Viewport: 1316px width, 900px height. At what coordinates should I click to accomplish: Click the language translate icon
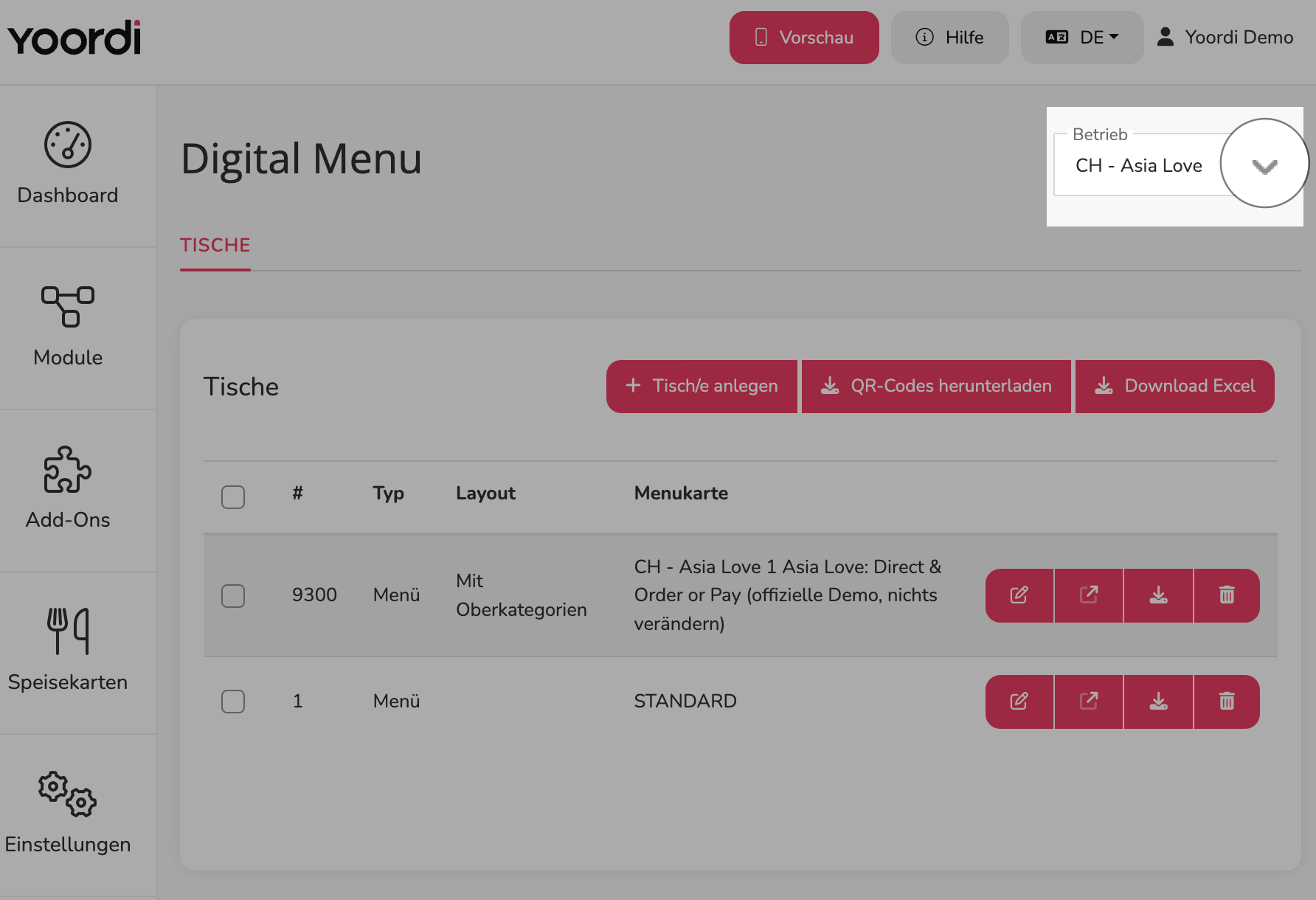[1057, 37]
